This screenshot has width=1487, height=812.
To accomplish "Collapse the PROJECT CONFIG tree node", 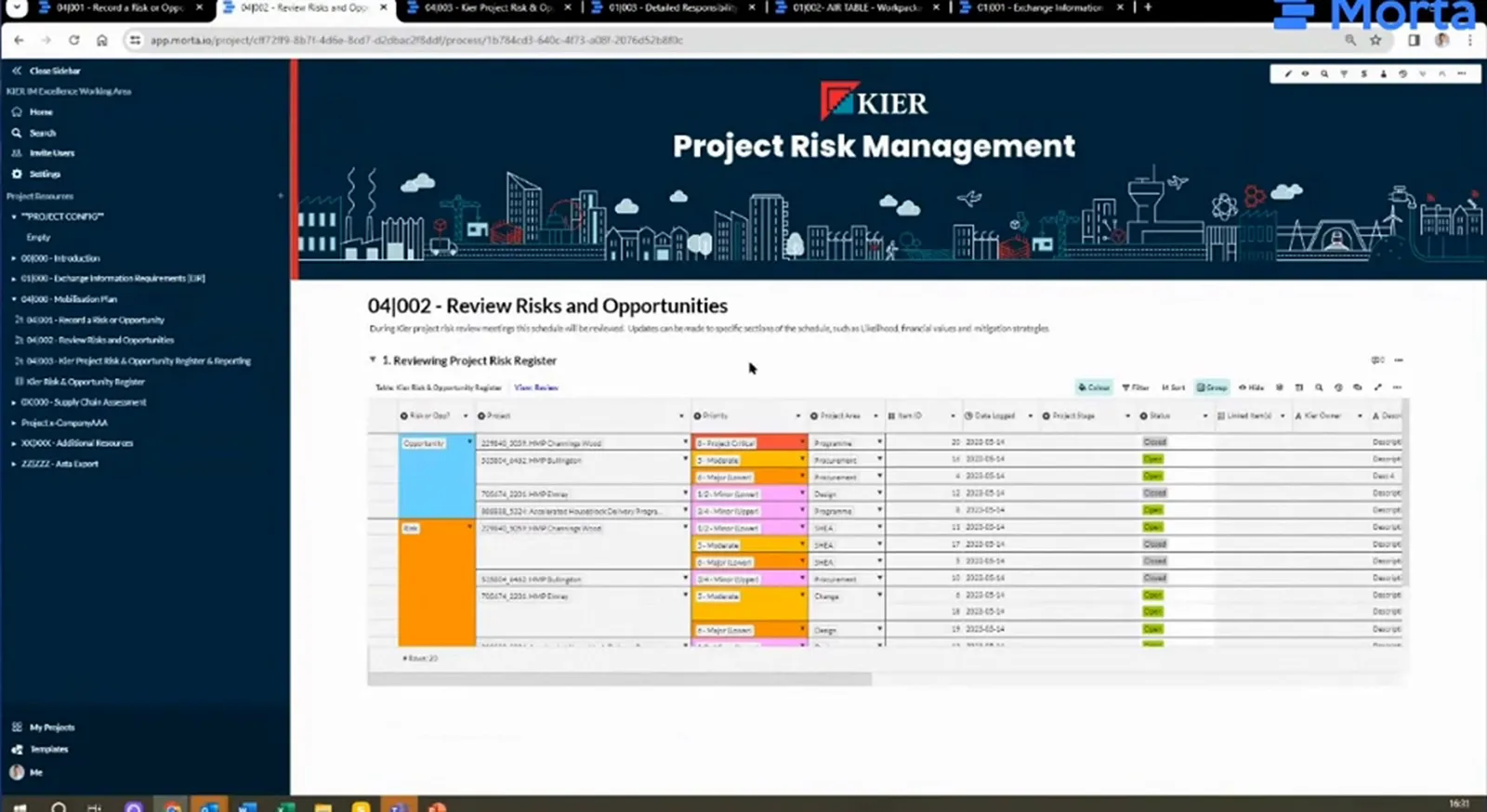I will coord(14,216).
